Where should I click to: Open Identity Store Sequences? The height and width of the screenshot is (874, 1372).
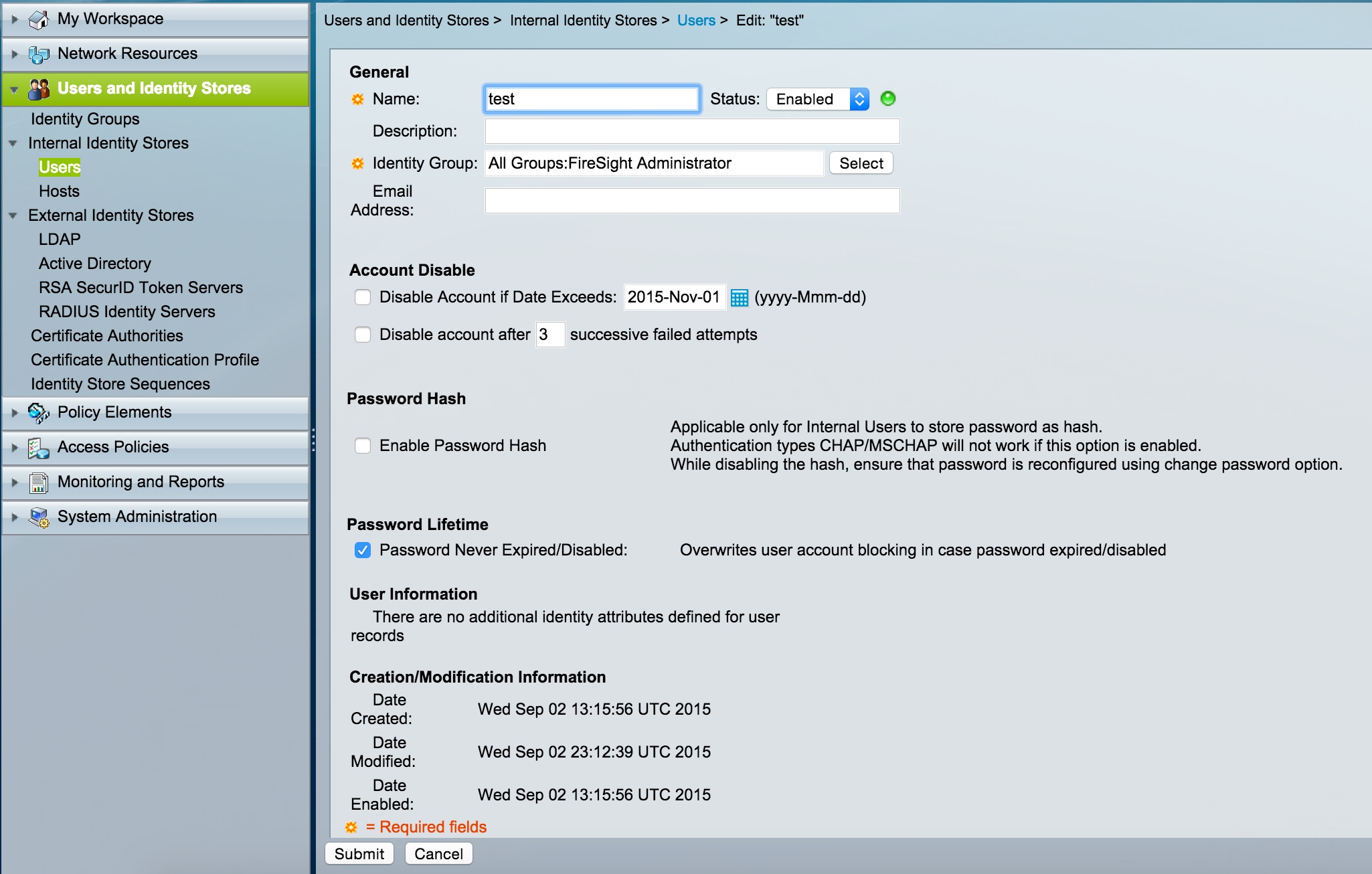pyautogui.click(x=120, y=384)
